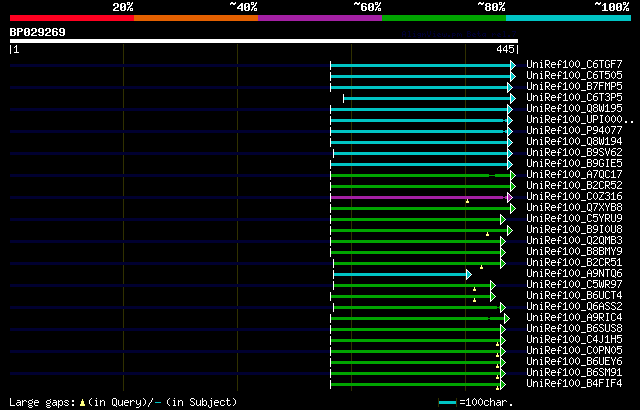This screenshot has height=410, width=640.
Task: Click the white BP029269 query sequence bar
Action: click(264, 41)
